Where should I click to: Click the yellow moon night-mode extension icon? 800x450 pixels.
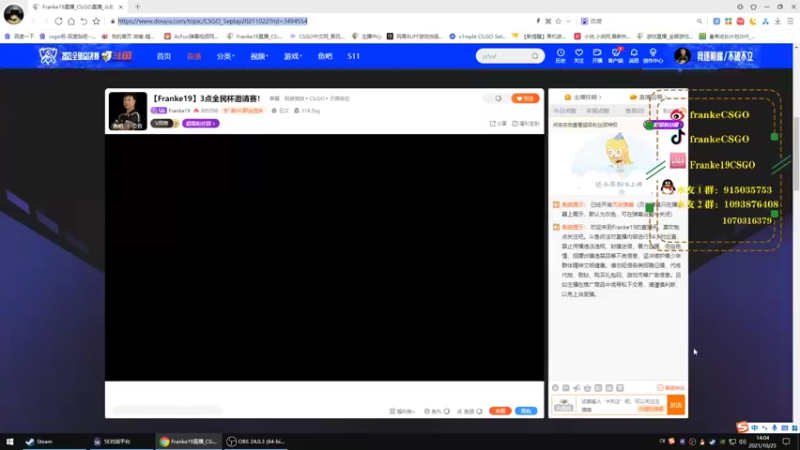(x=753, y=21)
